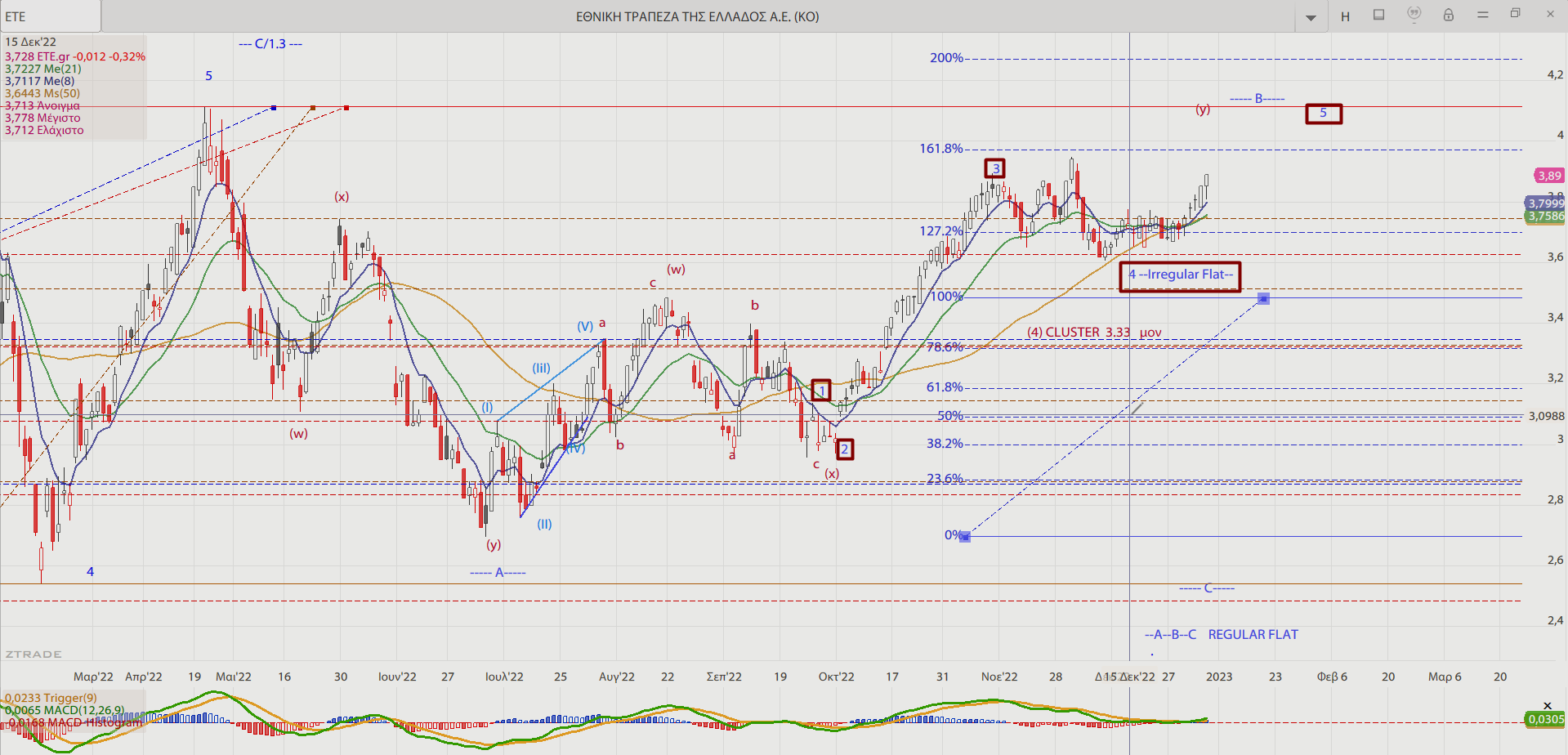Click the 3,7586 moving average price tag
The width and height of the screenshot is (1568, 755).
point(1546,217)
